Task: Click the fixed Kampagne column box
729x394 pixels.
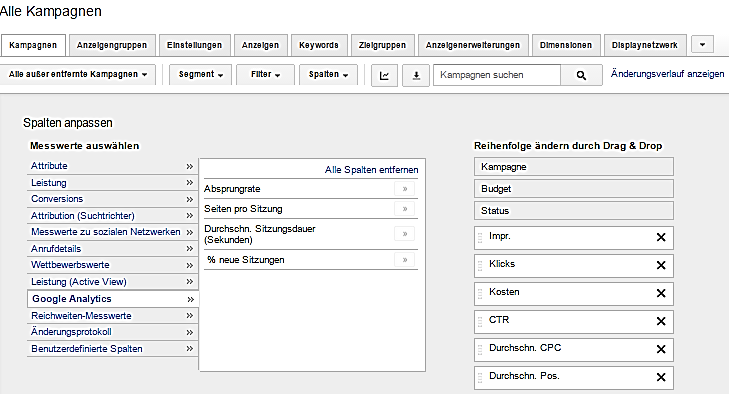Action: tap(574, 167)
